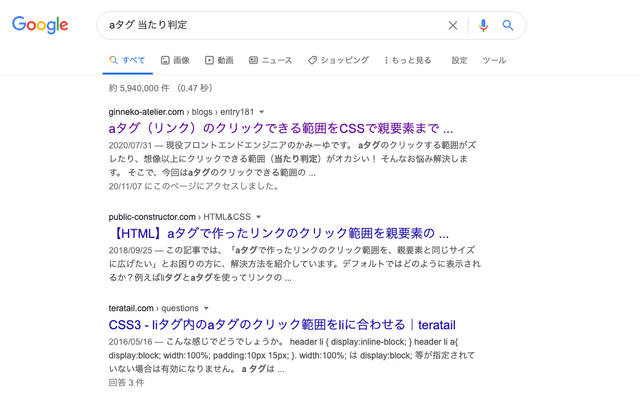Switch to the 動画 tab
The width and height of the screenshot is (640, 400).
219,60
